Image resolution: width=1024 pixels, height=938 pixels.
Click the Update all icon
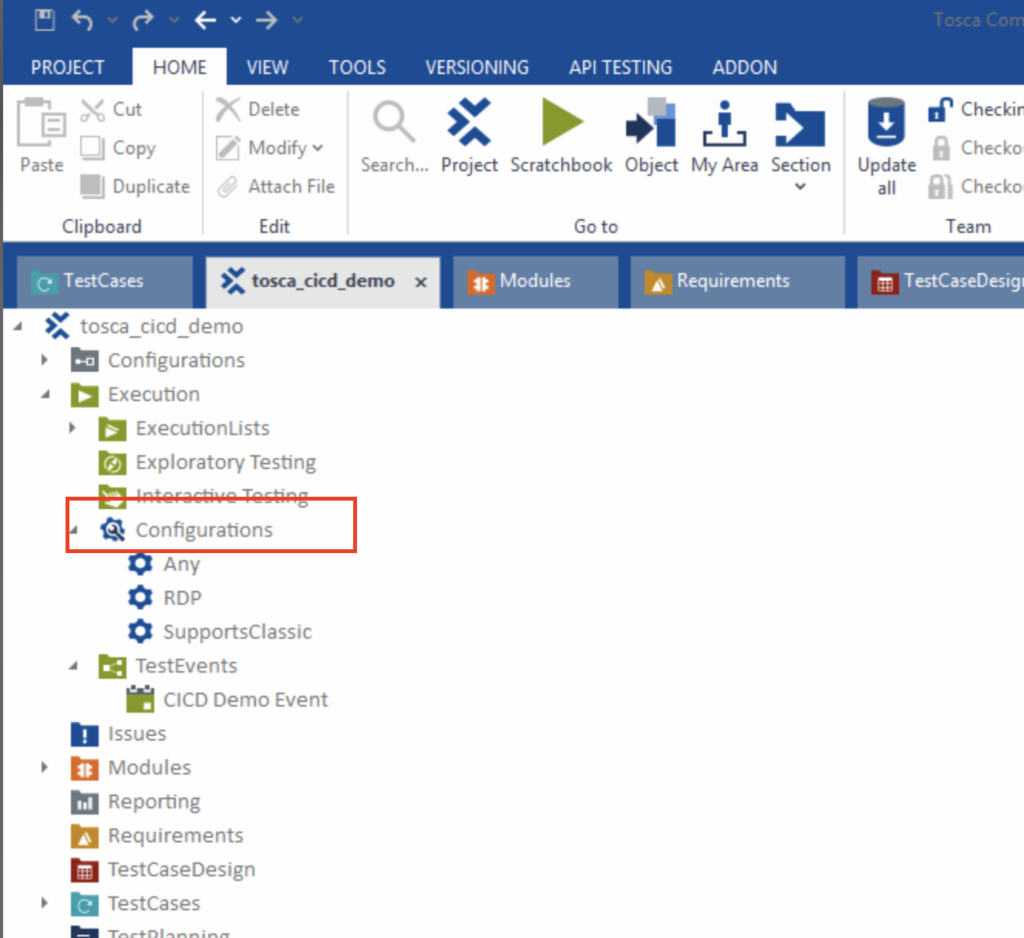(886, 122)
